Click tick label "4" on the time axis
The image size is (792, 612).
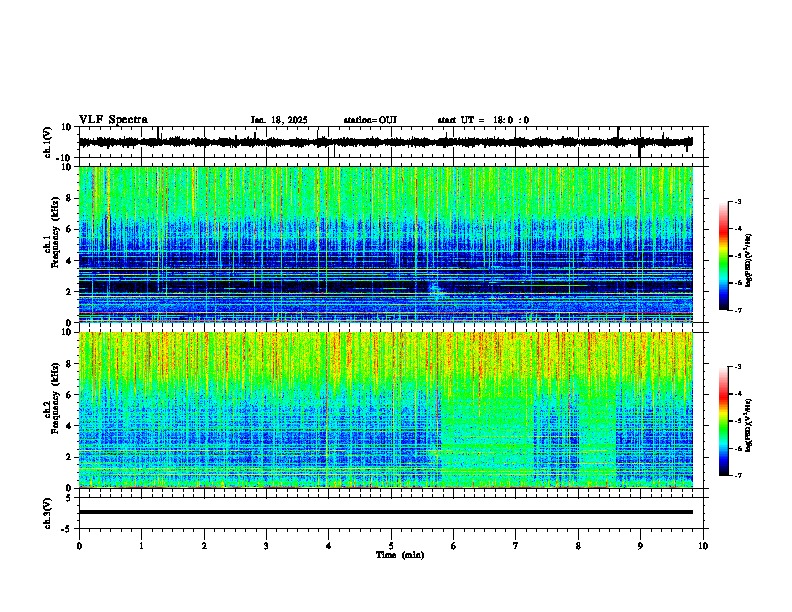coord(329,546)
